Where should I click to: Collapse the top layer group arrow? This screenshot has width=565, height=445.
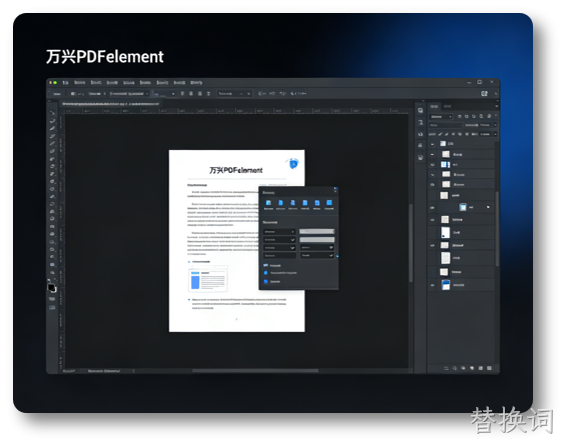coord(432,144)
